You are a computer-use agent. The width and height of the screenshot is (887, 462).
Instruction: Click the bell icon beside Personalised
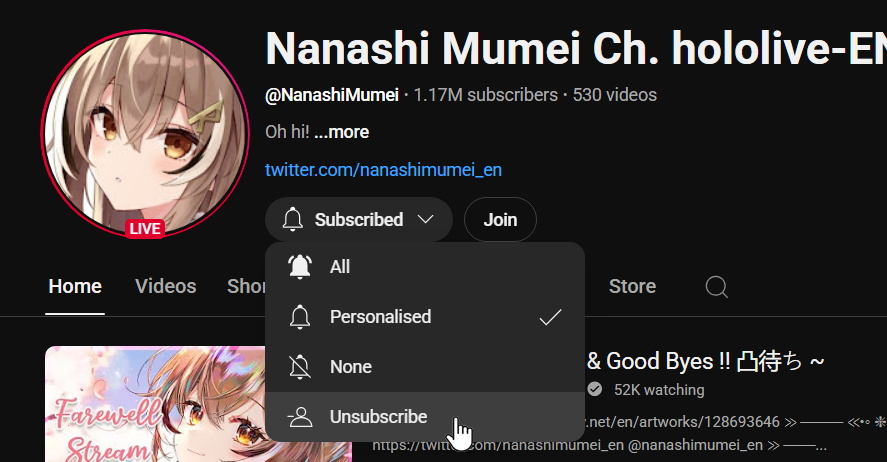(300, 317)
